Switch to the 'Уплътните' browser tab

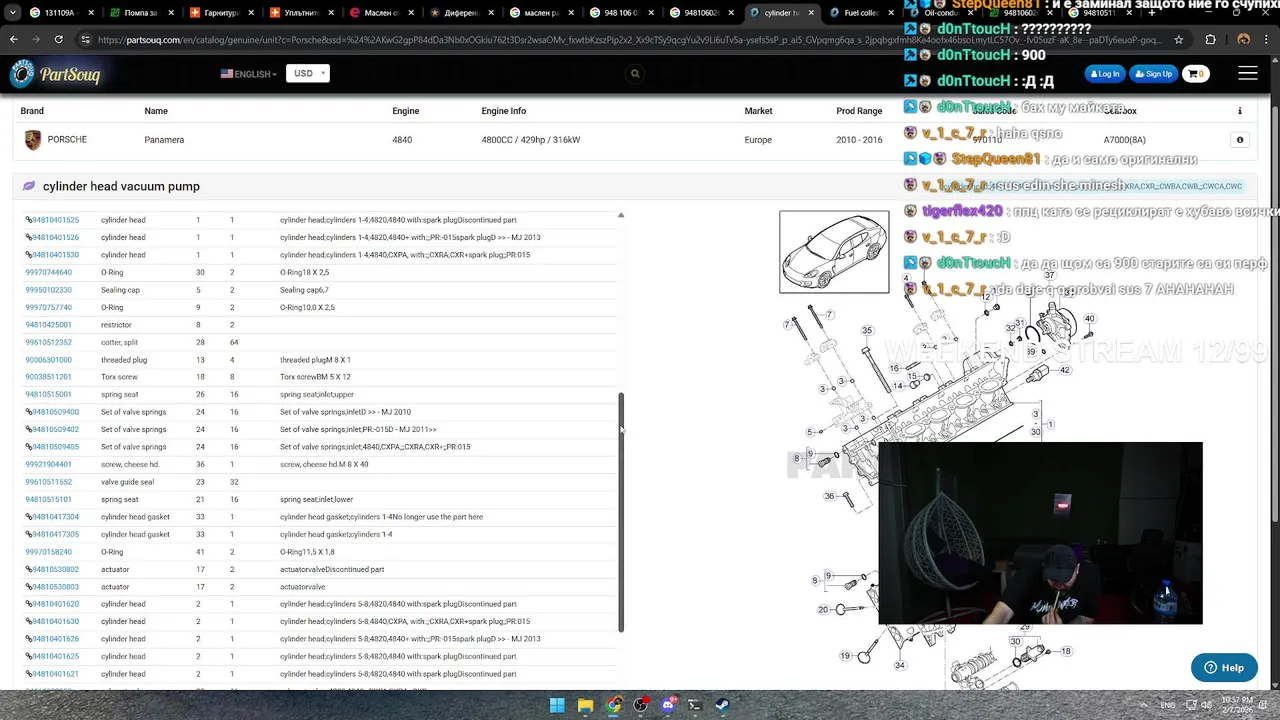pos(300,13)
